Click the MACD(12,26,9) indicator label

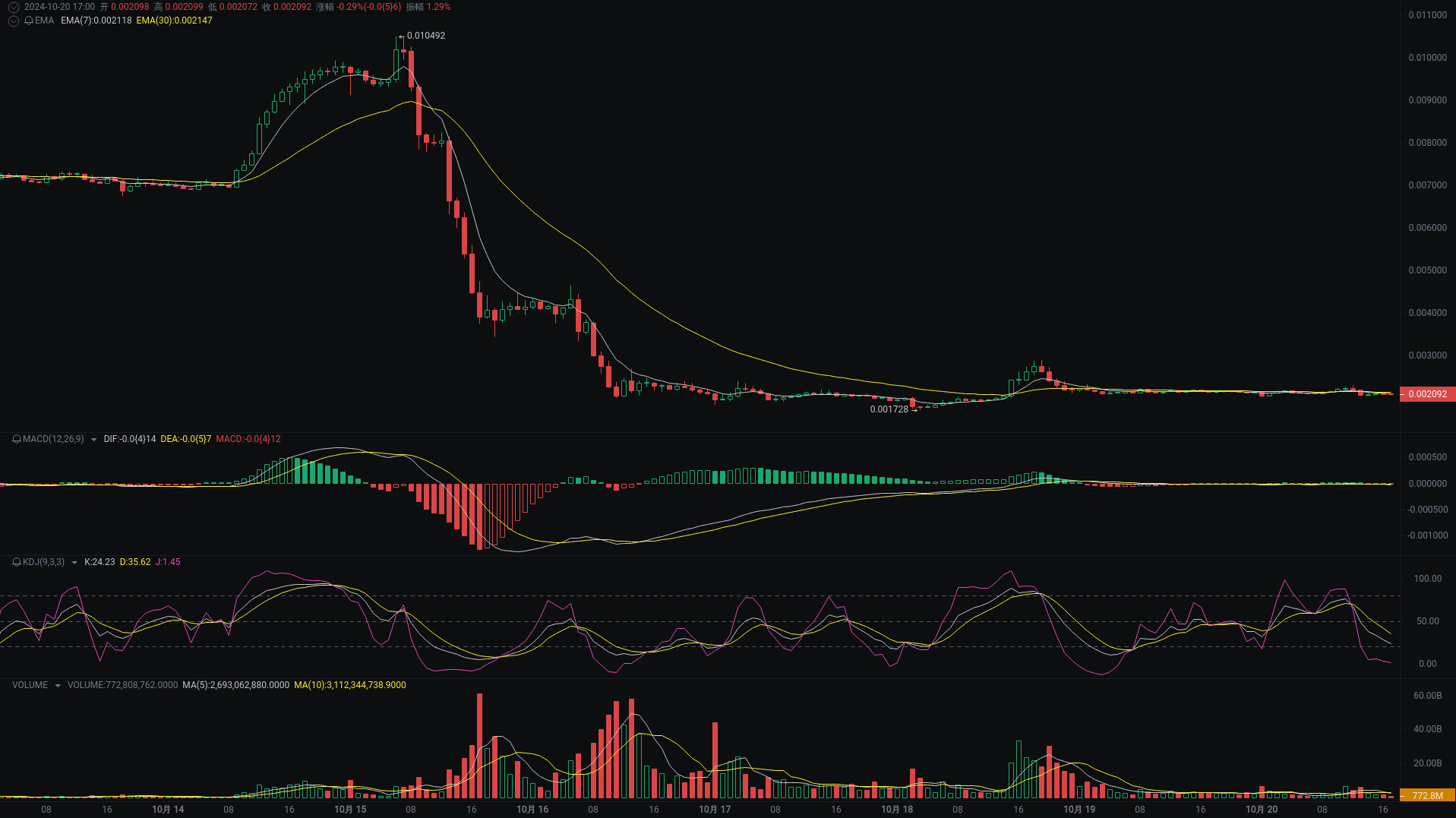(52, 439)
